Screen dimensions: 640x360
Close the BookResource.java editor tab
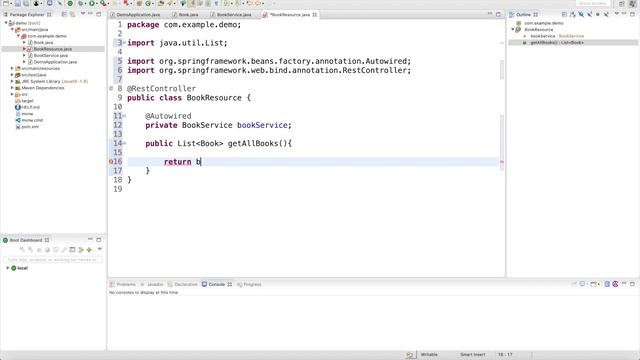(315, 15)
